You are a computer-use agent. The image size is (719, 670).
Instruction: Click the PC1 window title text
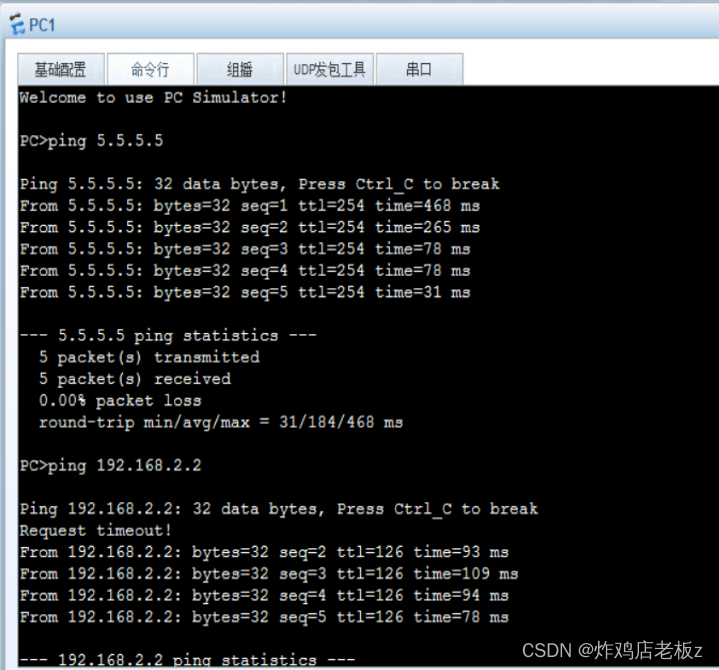(42, 25)
